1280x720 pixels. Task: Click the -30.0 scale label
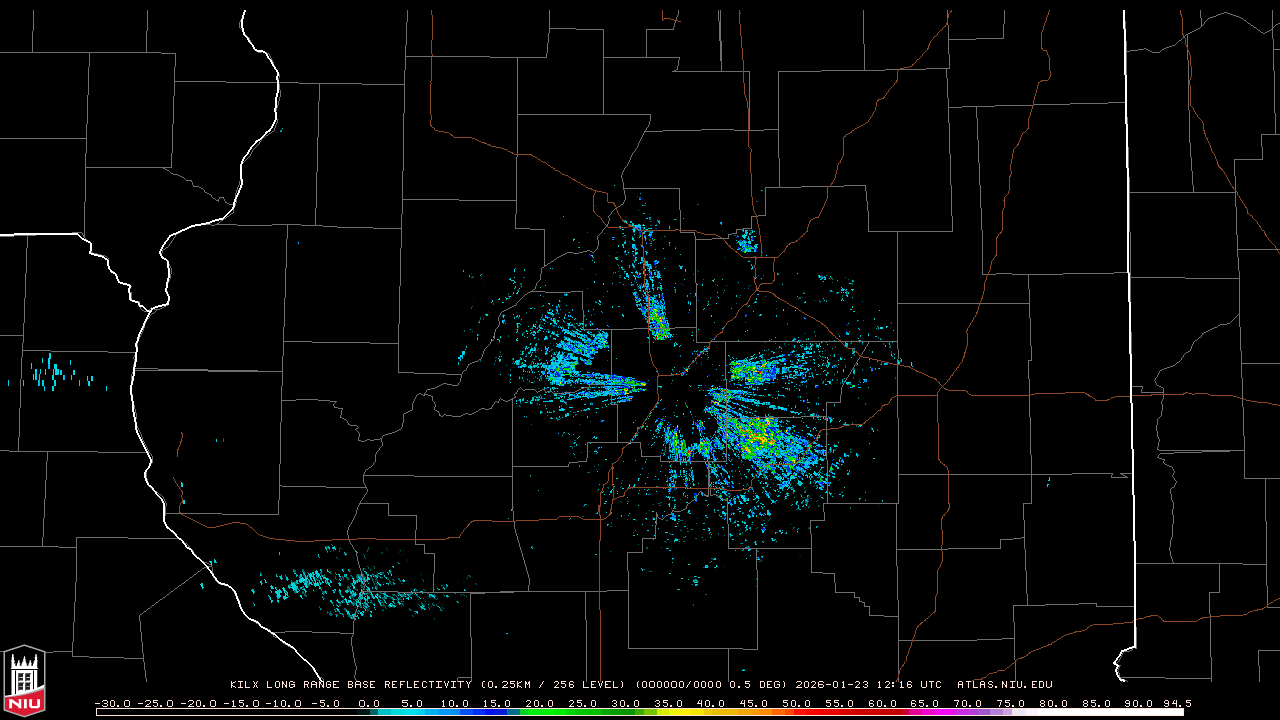pos(113,703)
